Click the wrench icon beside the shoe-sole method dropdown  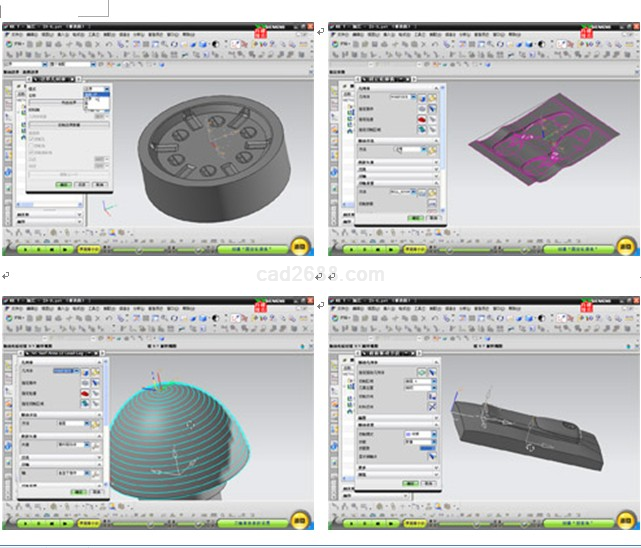433,150
